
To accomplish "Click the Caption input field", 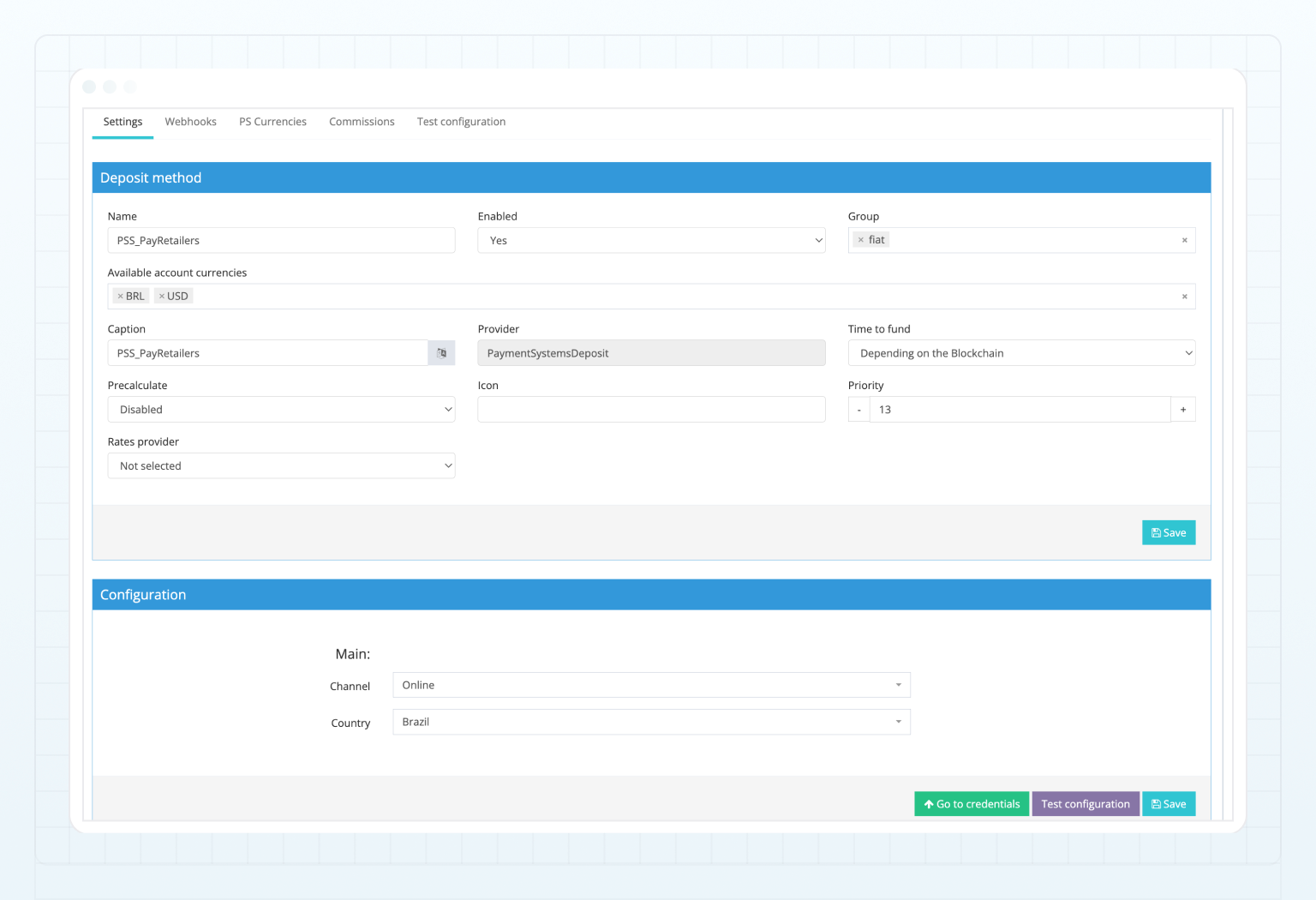I will click(x=267, y=353).
